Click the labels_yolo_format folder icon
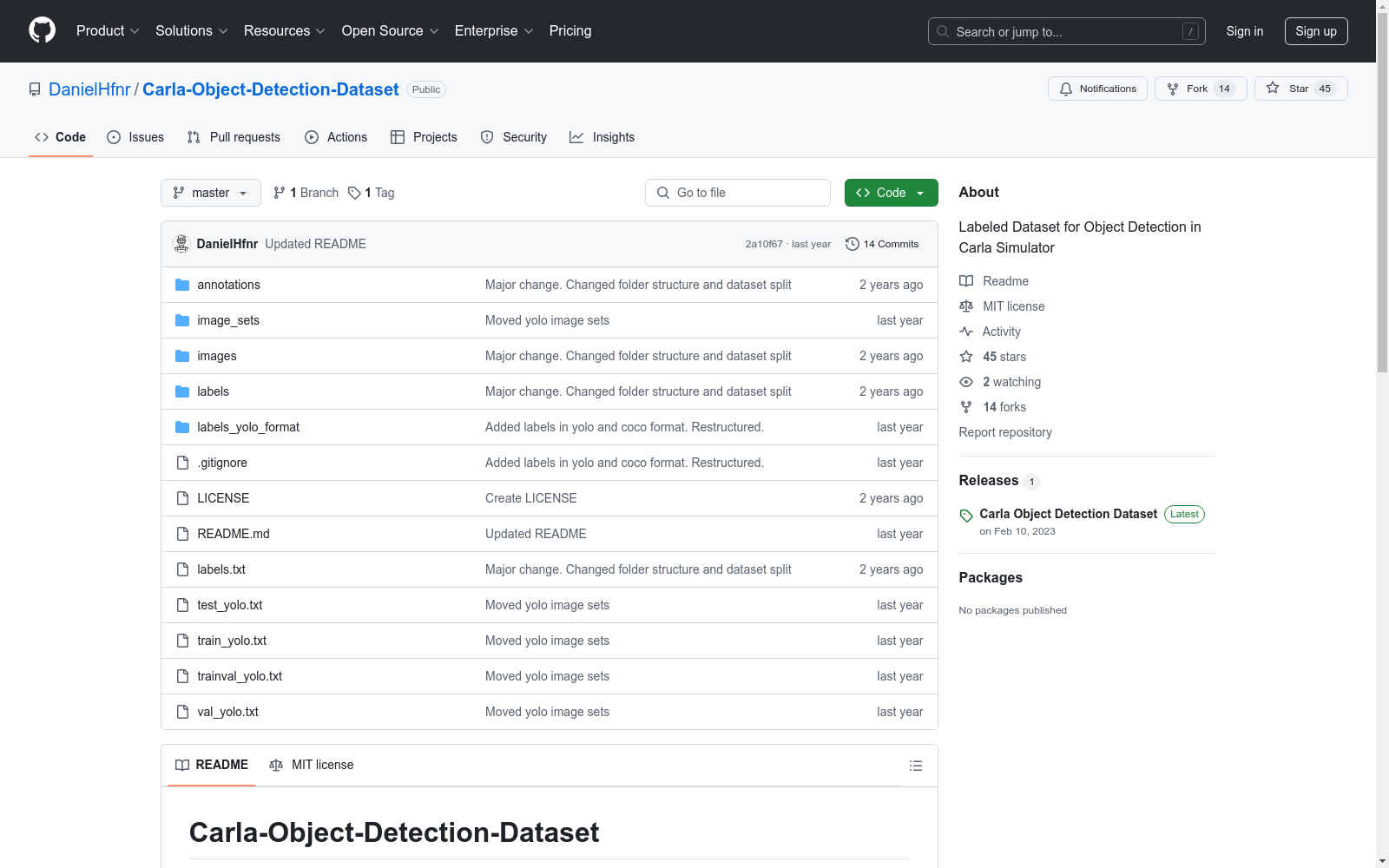Image resolution: width=1389 pixels, height=868 pixels. click(x=182, y=427)
